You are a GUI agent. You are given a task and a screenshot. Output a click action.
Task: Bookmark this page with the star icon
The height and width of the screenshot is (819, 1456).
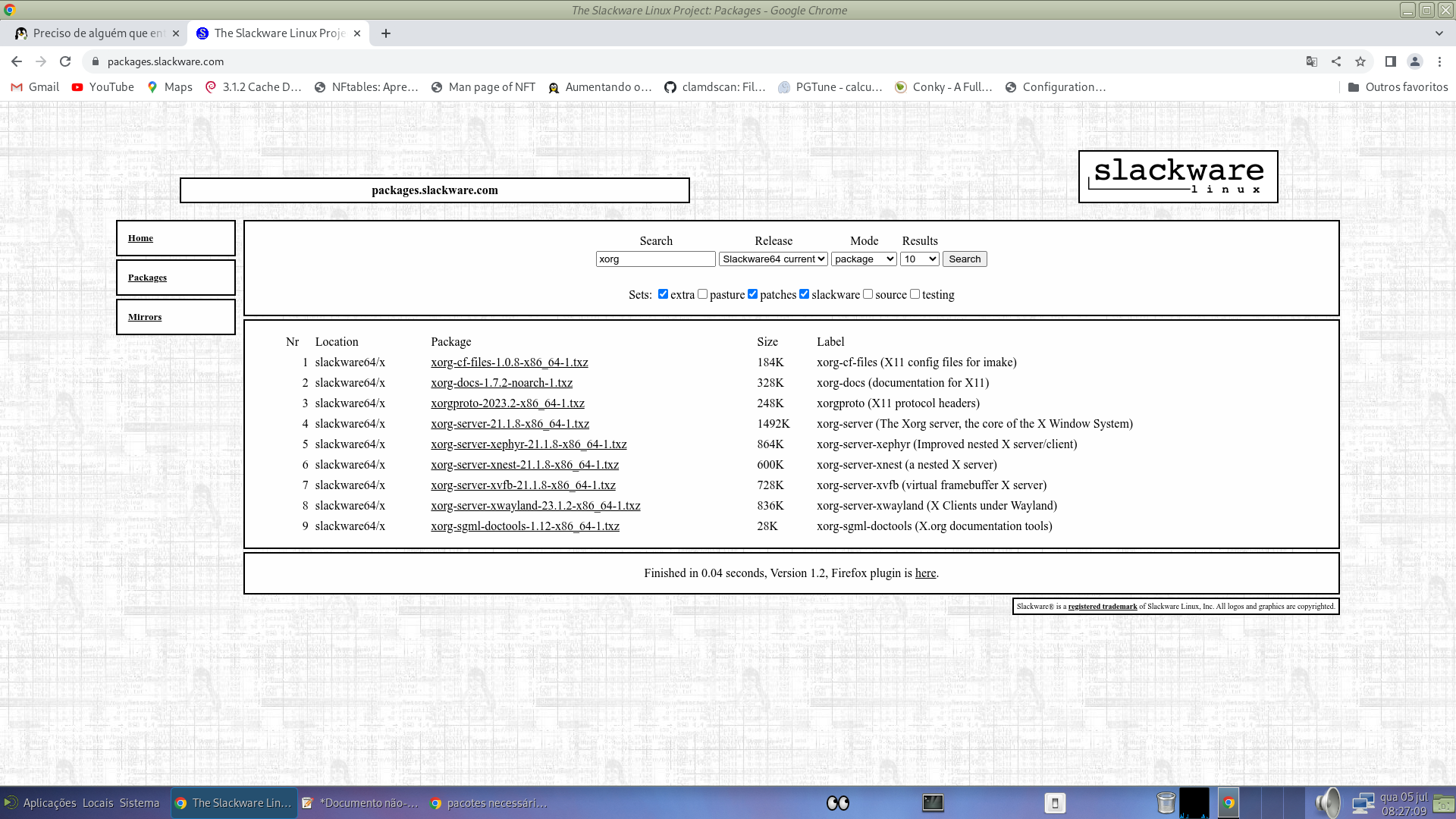pos(1360,61)
